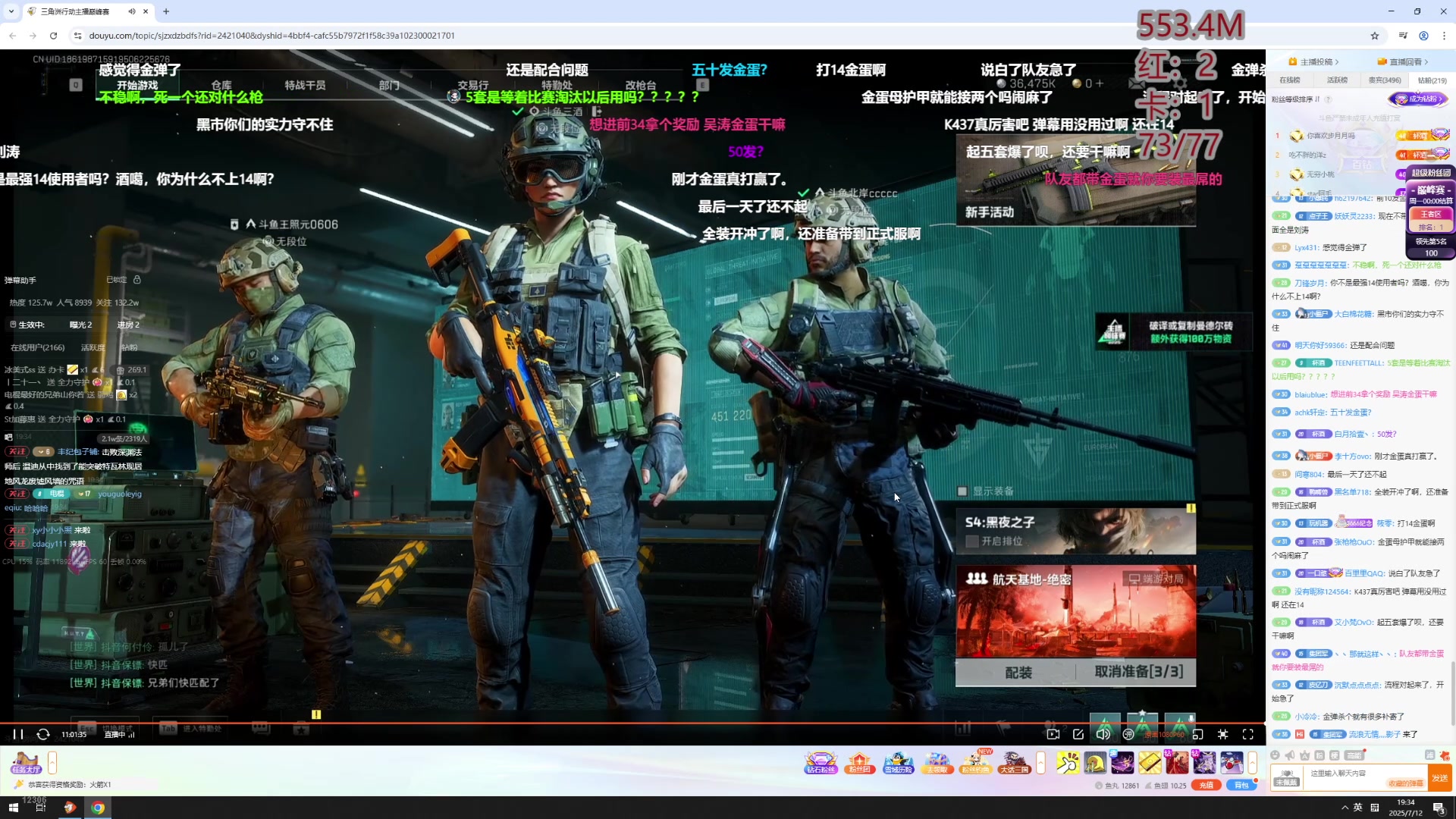Open the Chrome three-dot menu
The width and height of the screenshot is (1456, 819).
(1444, 36)
